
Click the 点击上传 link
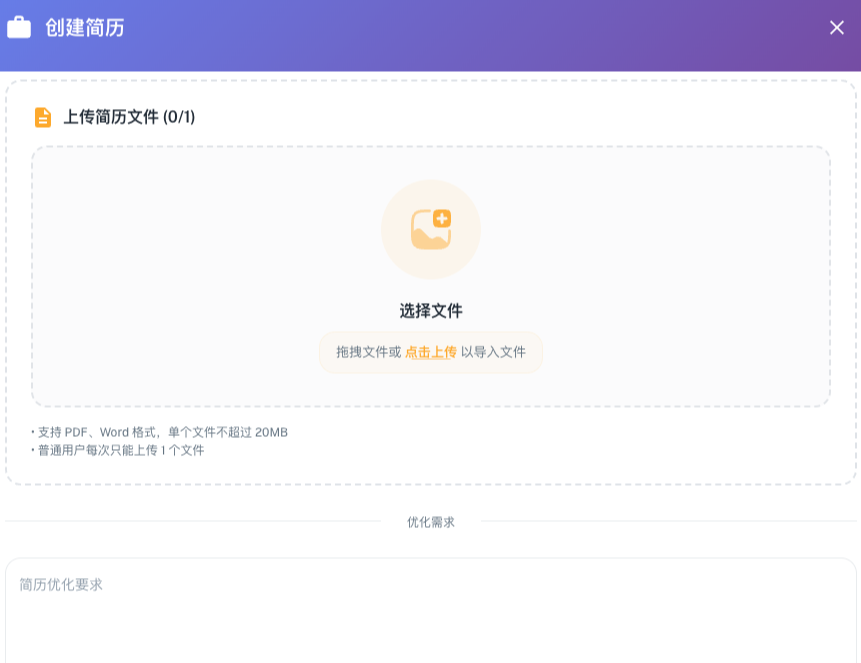(x=430, y=352)
